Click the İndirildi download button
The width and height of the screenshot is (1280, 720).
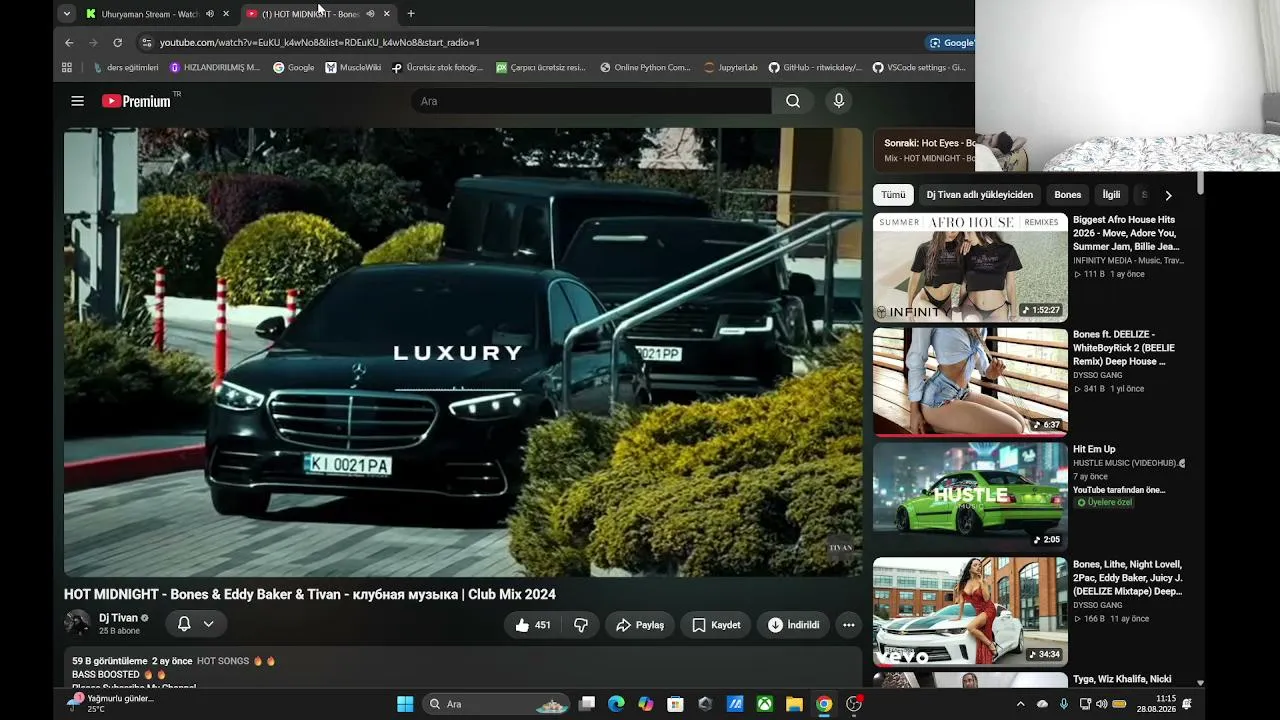tap(793, 625)
